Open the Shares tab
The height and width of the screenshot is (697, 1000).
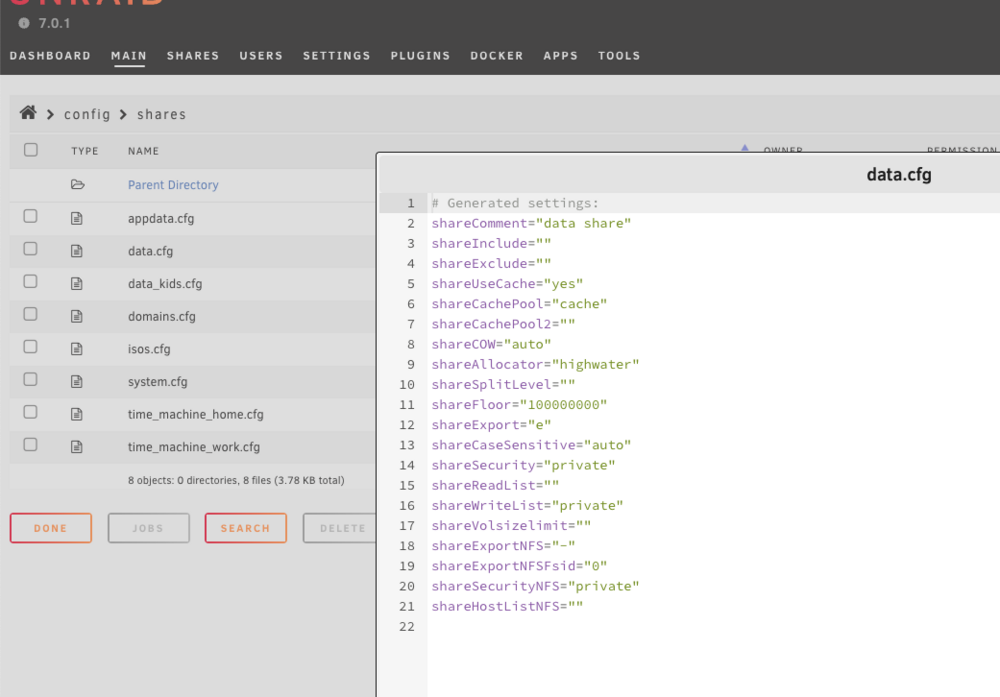[193, 55]
